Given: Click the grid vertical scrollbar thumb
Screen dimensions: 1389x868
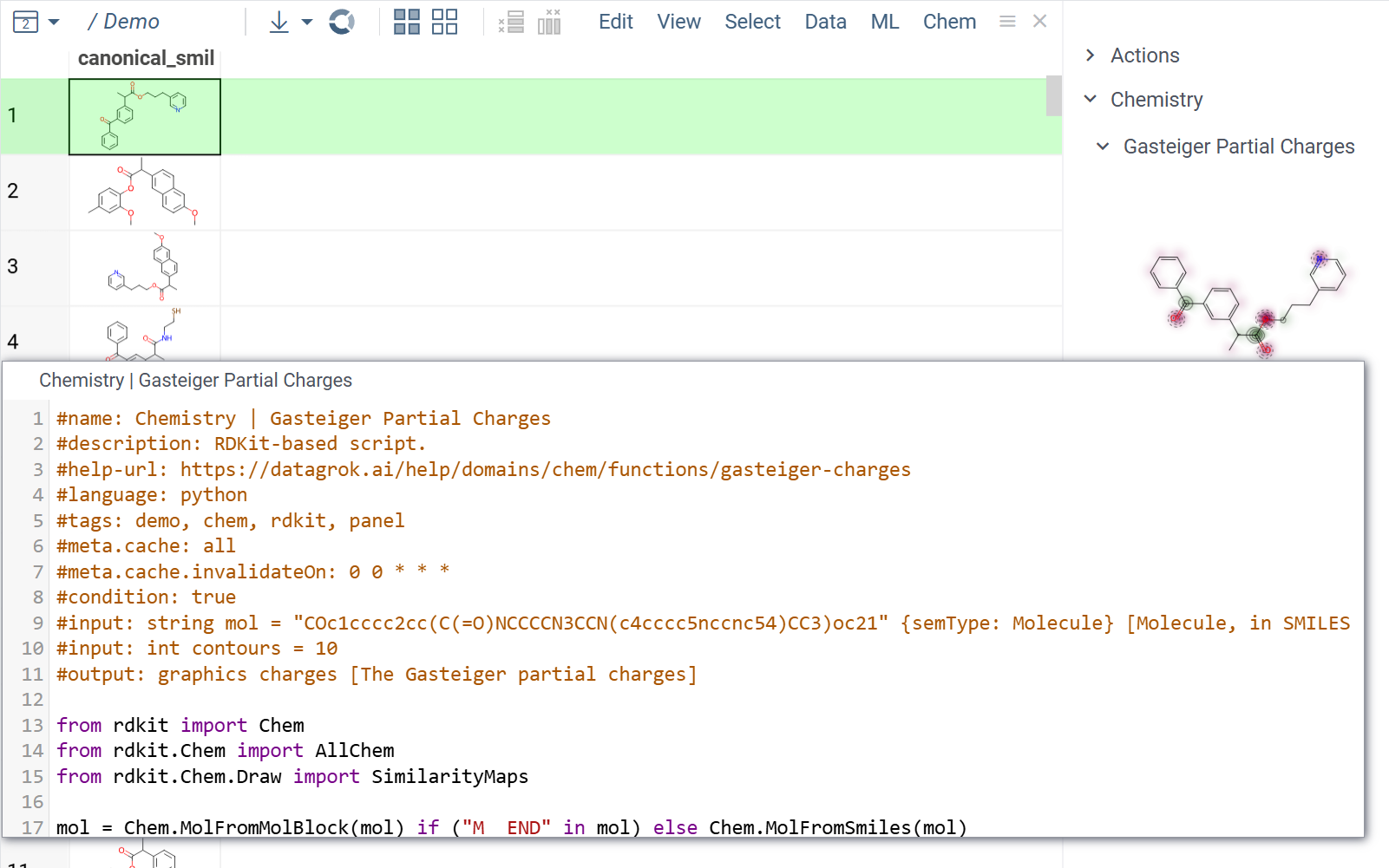Looking at the screenshot, I should pos(1053,95).
